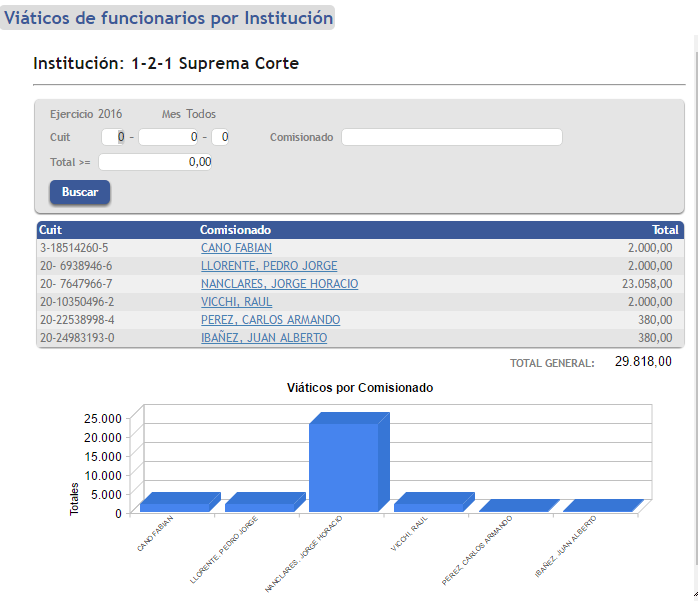Follow the VICCHI, RAUL link
This screenshot has width=698, height=601.
(235, 302)
